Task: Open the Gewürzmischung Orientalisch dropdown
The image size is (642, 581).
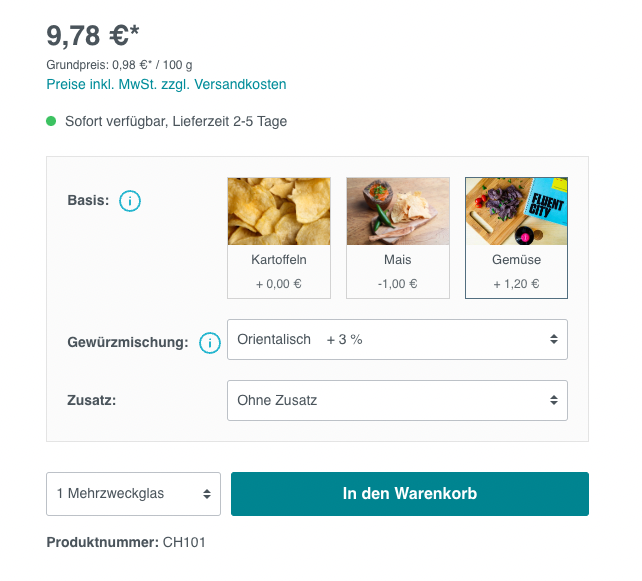Action: pyautogui.click(x=397, y=339)
